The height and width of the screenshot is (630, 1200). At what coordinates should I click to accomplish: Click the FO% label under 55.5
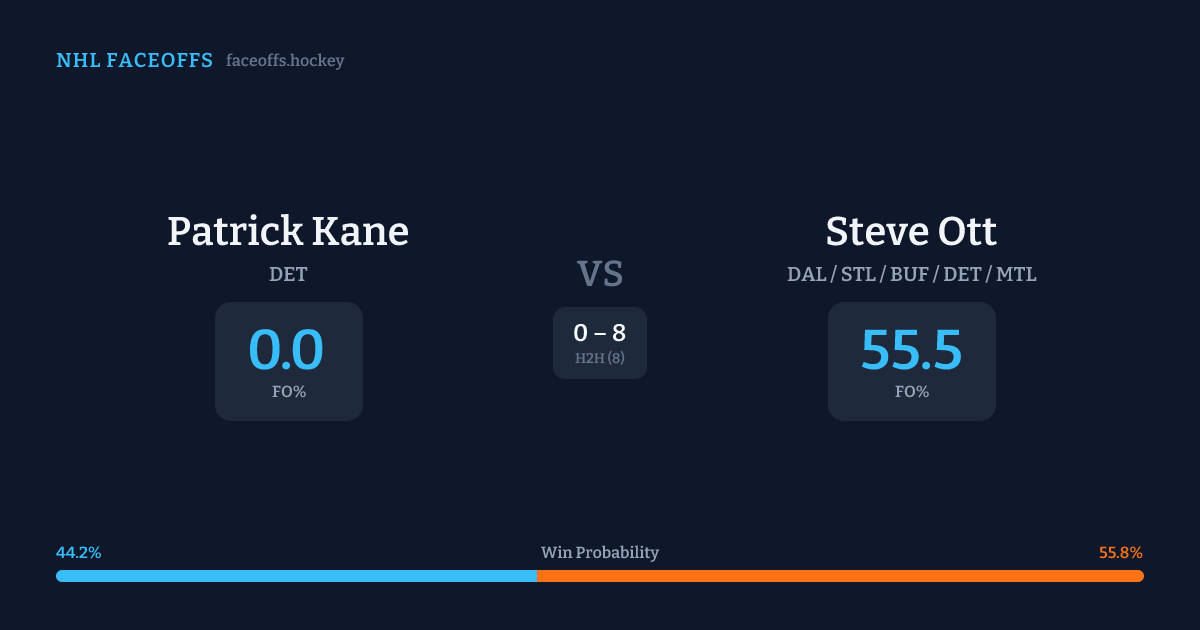912,392
